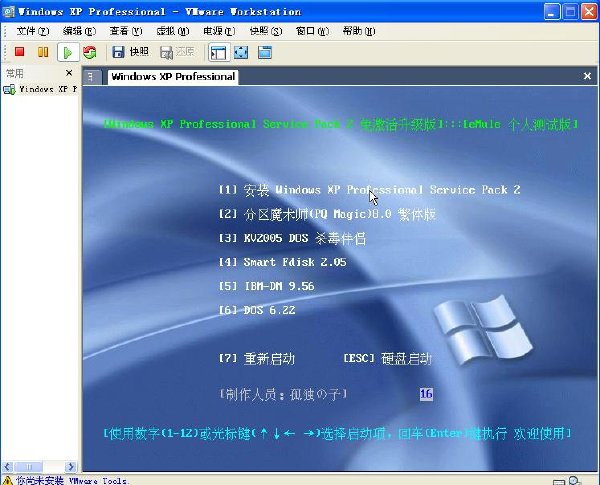Choose option [4] Smart Fdisk 2.05
Viewport: 600px width, 485px height.
(282, 262)
